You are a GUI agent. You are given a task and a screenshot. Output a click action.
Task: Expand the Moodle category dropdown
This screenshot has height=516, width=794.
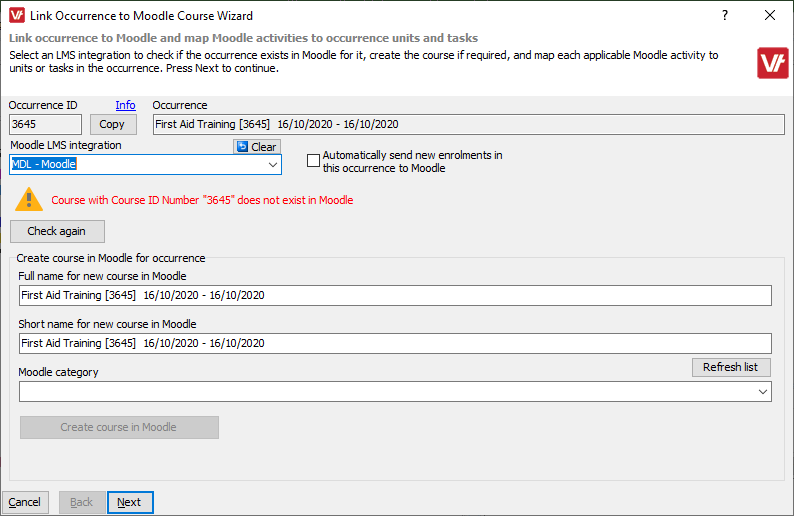click(x=763, y=391)
